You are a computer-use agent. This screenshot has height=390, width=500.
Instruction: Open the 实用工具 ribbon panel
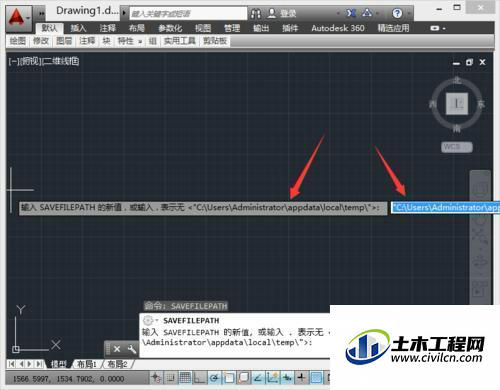179,41
